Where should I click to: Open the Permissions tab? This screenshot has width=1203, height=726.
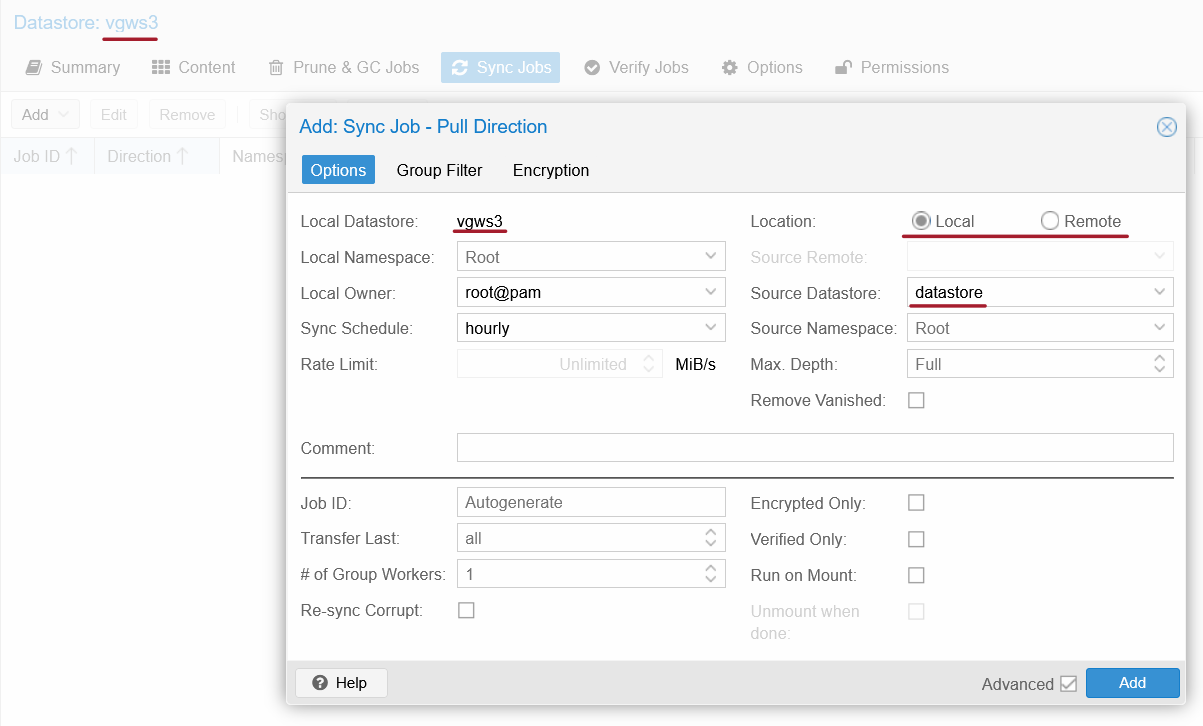[x=892, y=67]
